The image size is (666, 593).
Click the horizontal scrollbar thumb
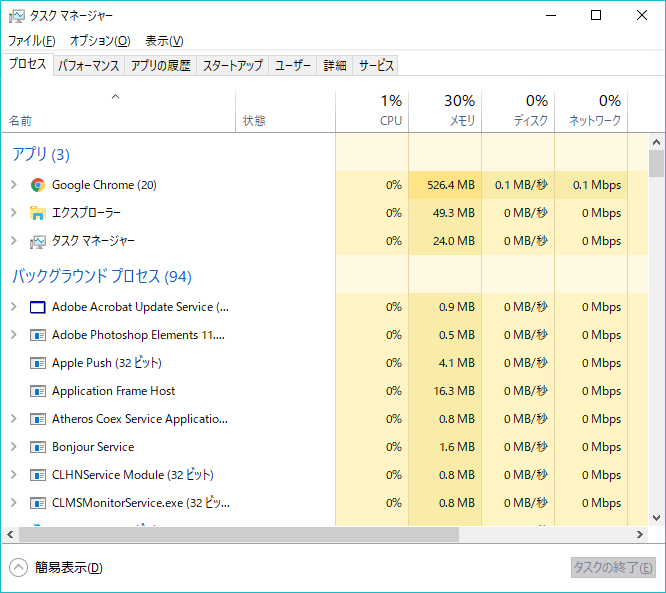[239, 534]
